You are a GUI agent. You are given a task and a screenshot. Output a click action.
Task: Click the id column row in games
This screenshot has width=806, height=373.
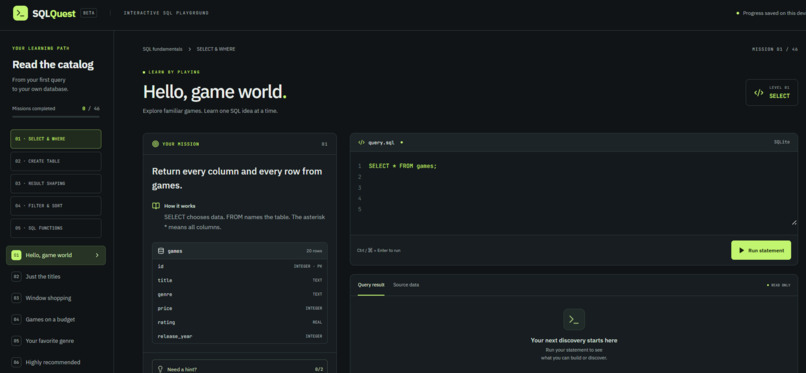(x=240, y=266)
